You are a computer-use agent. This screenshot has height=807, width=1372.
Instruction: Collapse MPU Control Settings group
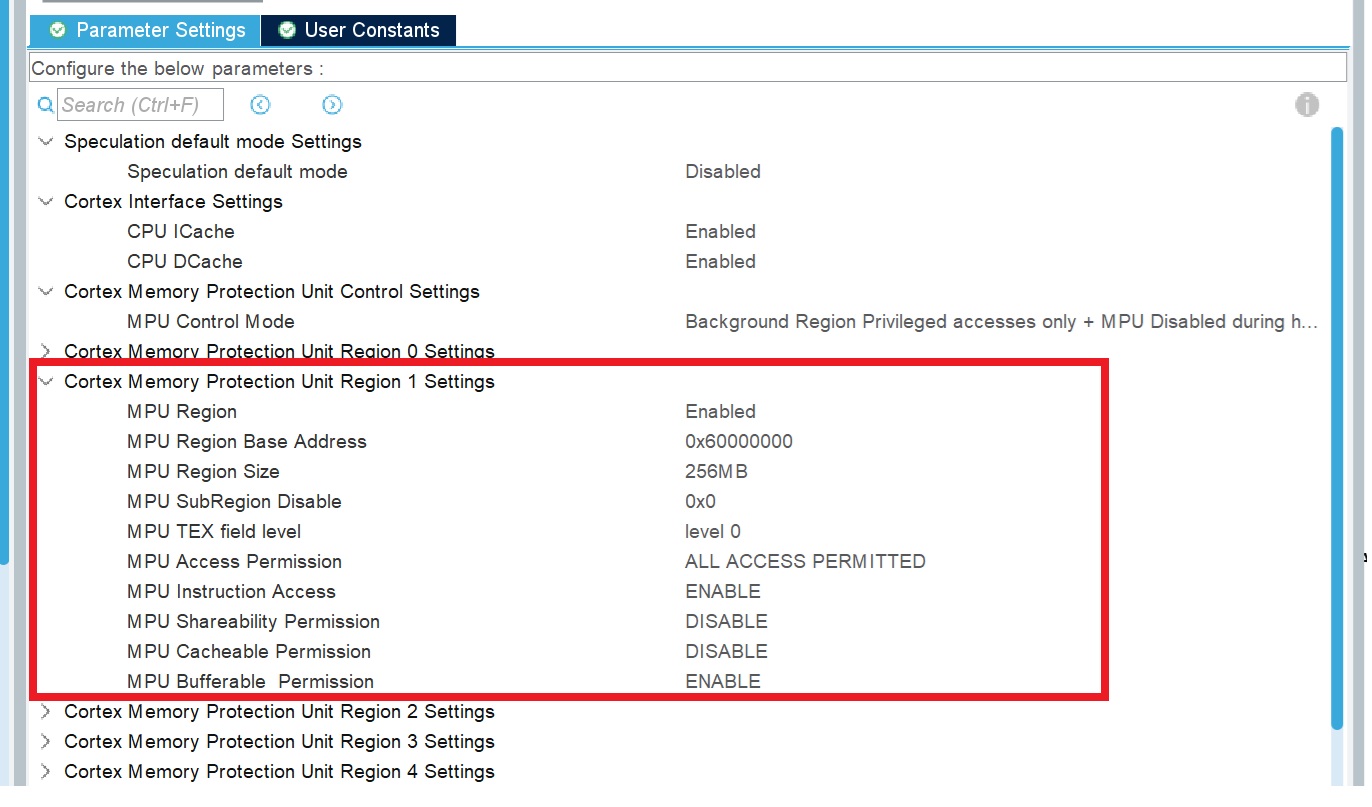[x=45, y=291]
